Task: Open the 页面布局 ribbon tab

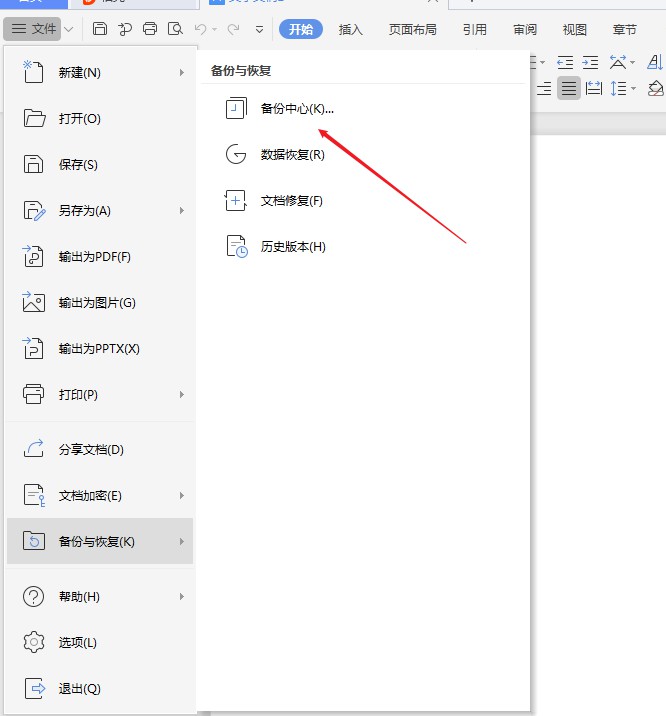Action: tap(413, 30)
